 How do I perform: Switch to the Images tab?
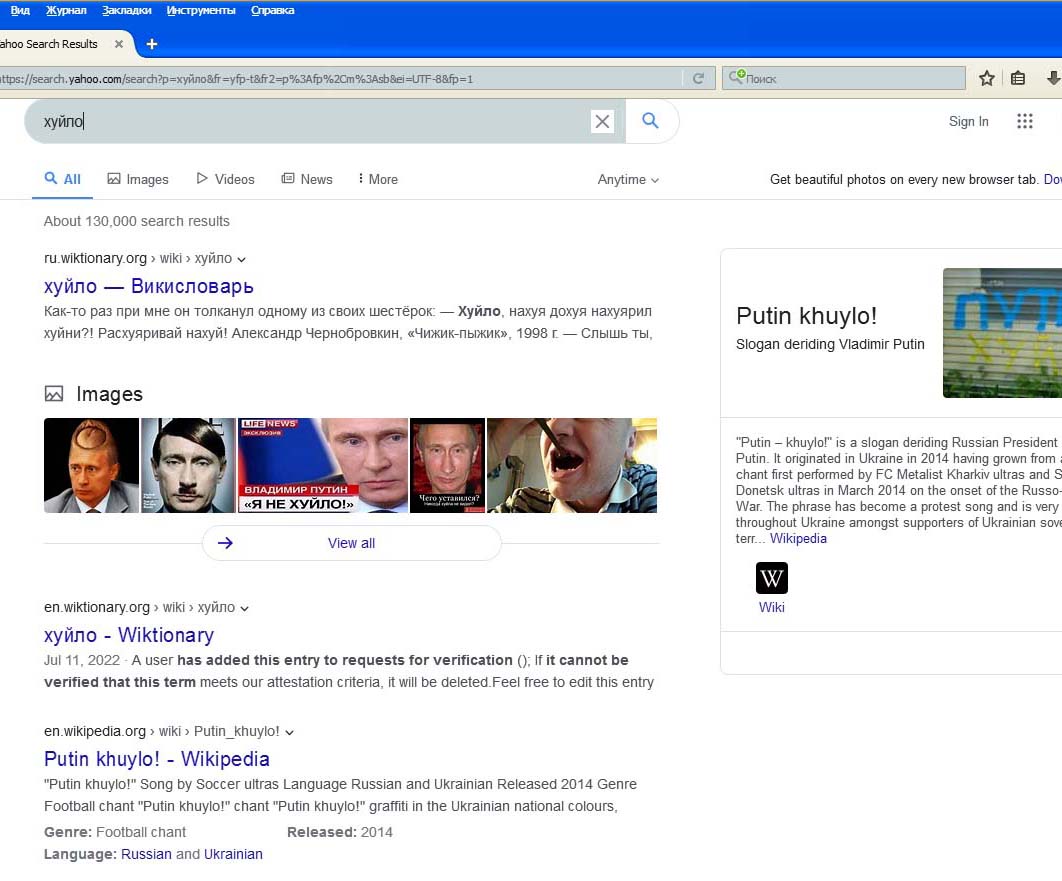point(138,179)
